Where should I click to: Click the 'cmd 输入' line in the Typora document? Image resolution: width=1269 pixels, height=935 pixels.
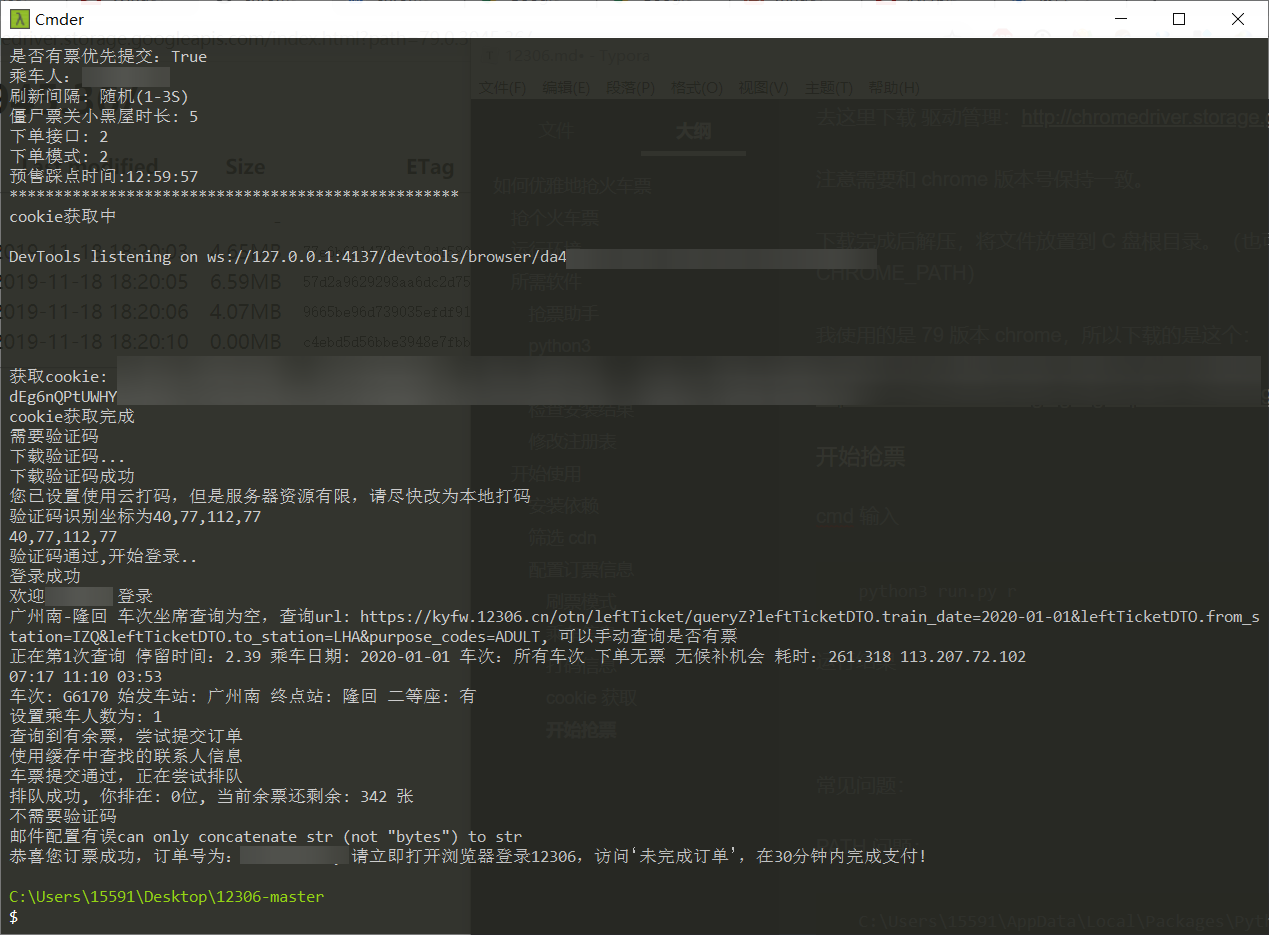click(x=858, y=517)
